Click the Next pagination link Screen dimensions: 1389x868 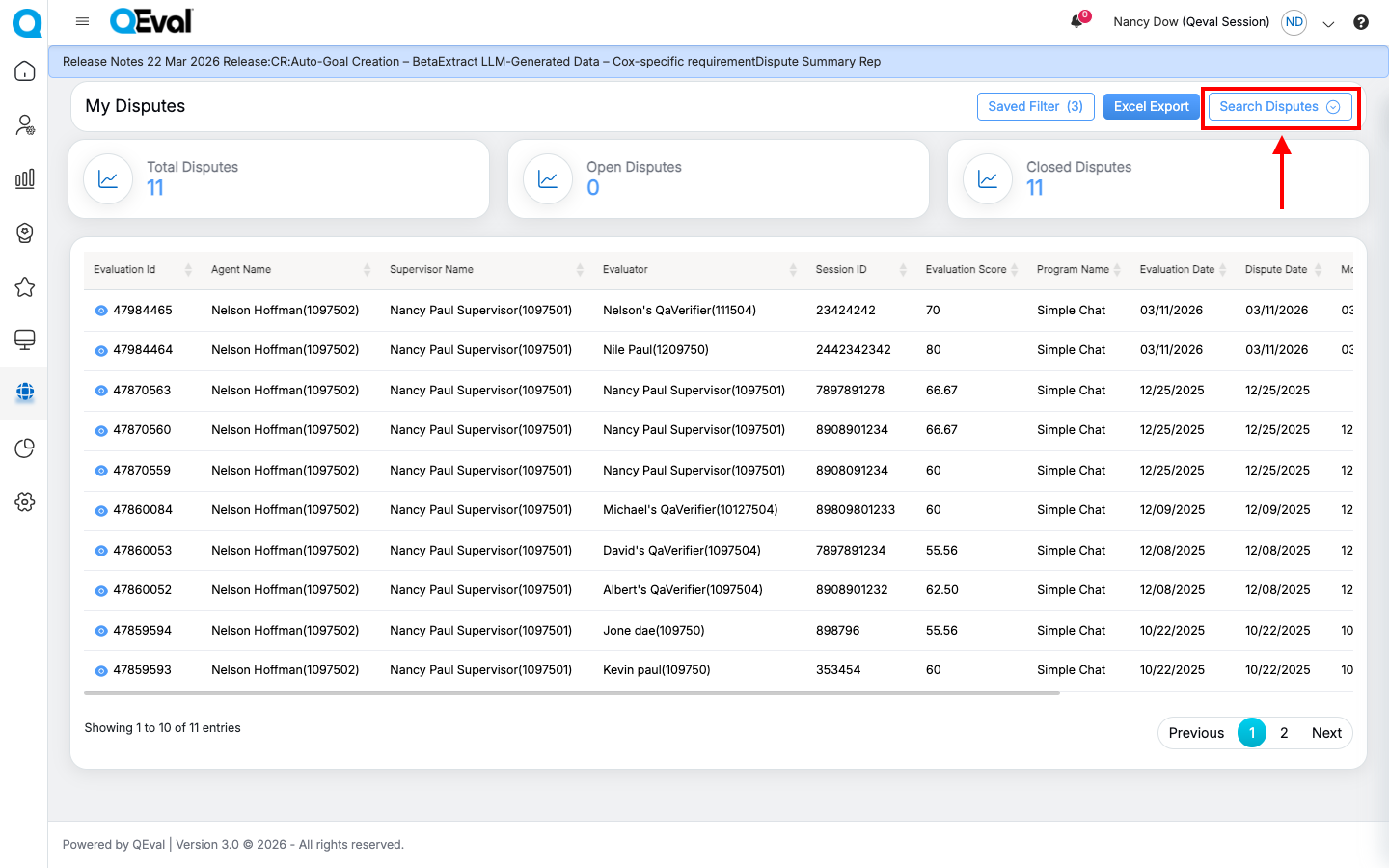[1326, 733]
